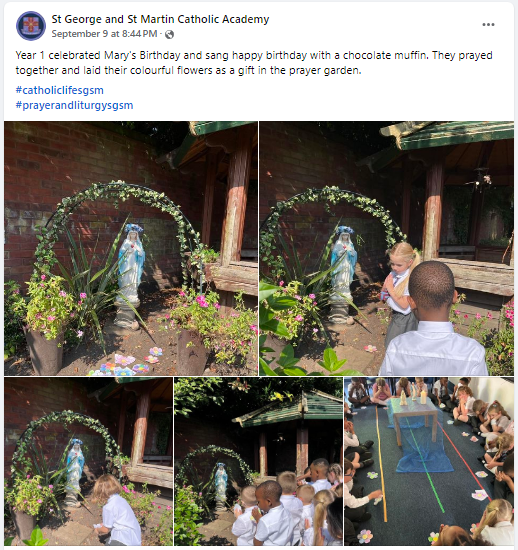
Task: Open St George and St Martin Catholic Academy page
Action: tap(160, 19)
